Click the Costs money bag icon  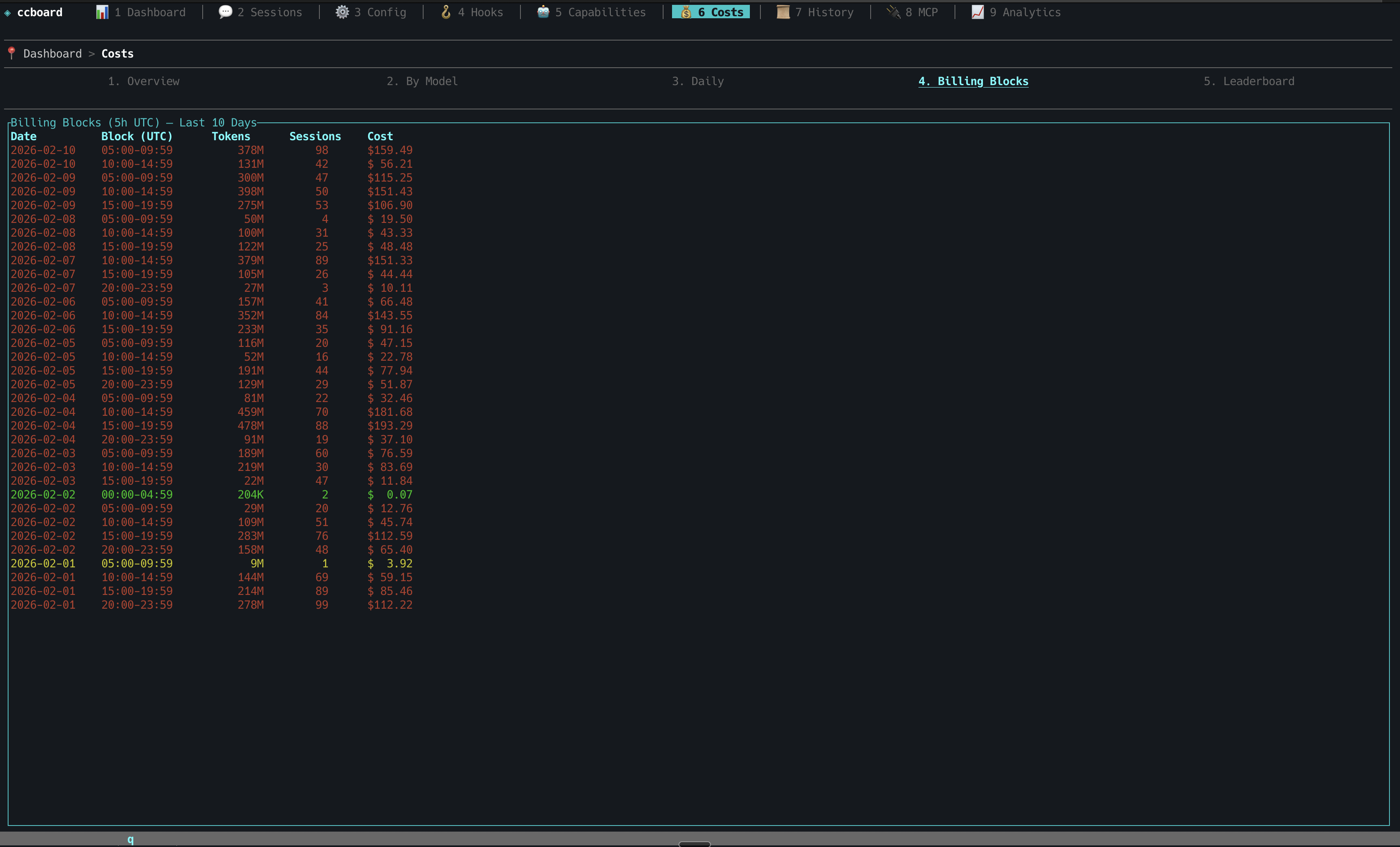686,12
